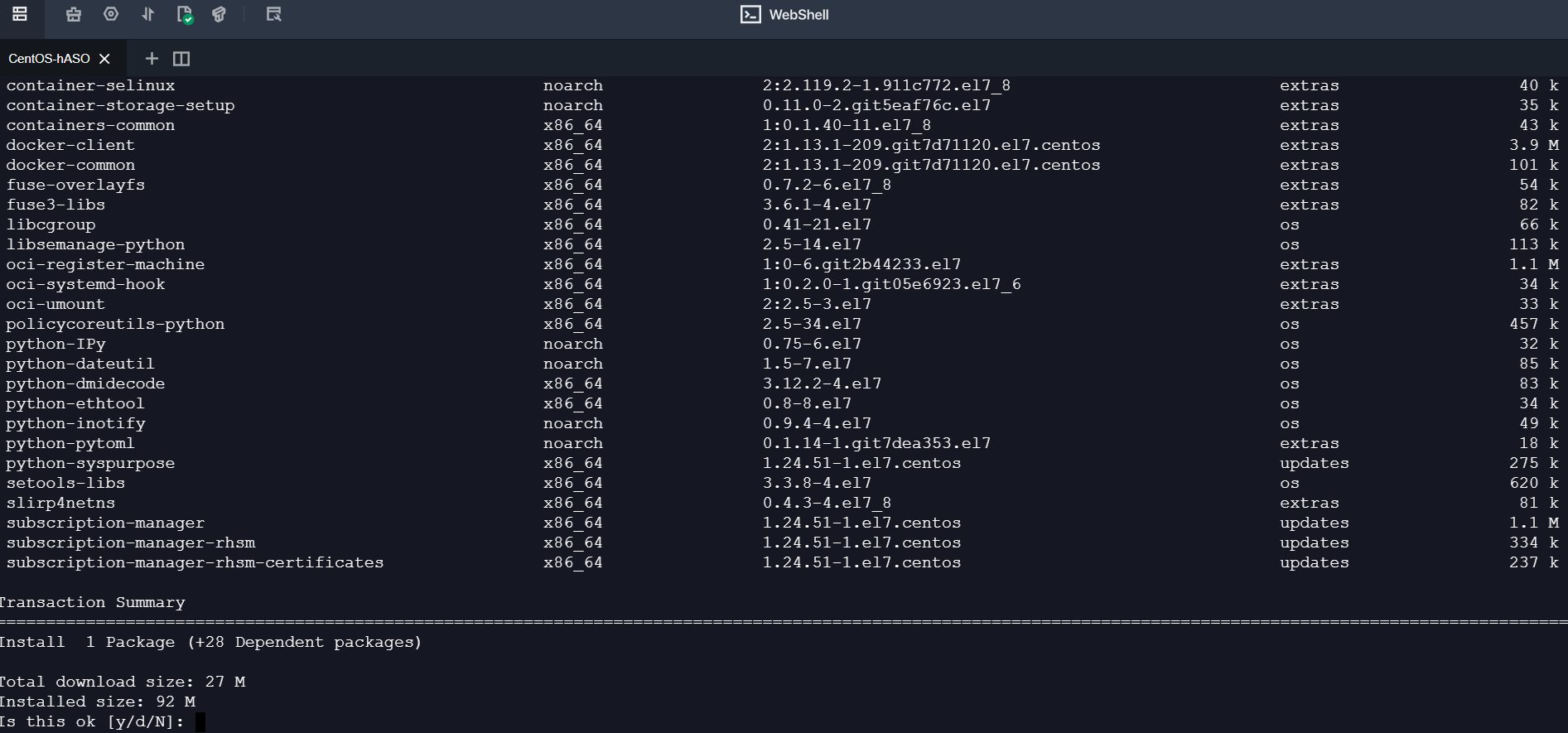Click version 3.12.2-4.el7
Viewport: 1568px width, 733px height.
point(822,383)
